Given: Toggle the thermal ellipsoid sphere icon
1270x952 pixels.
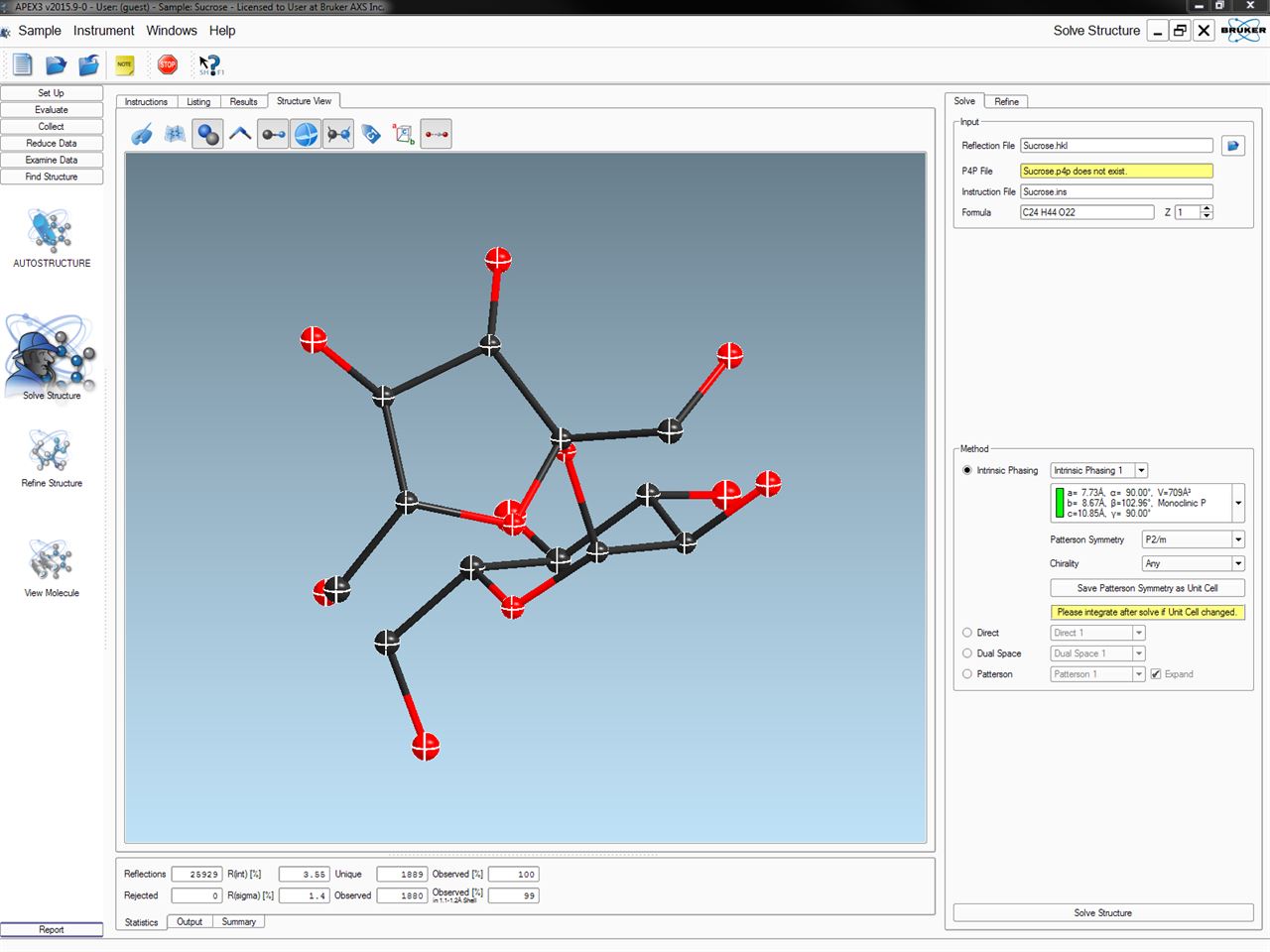Looking at the screenshot, I should (x=307, y=134).
